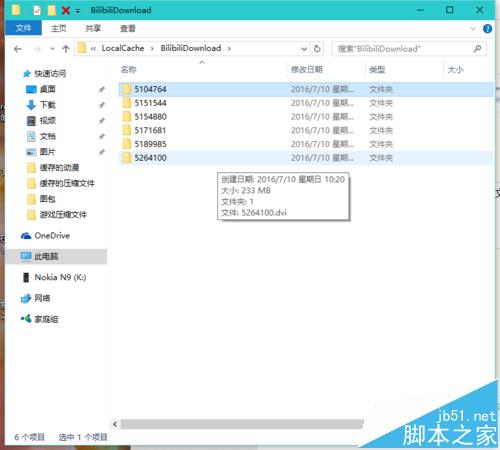Sort by the 大小 column header
This screenshot has height=450, width=500.
(455, 70)
